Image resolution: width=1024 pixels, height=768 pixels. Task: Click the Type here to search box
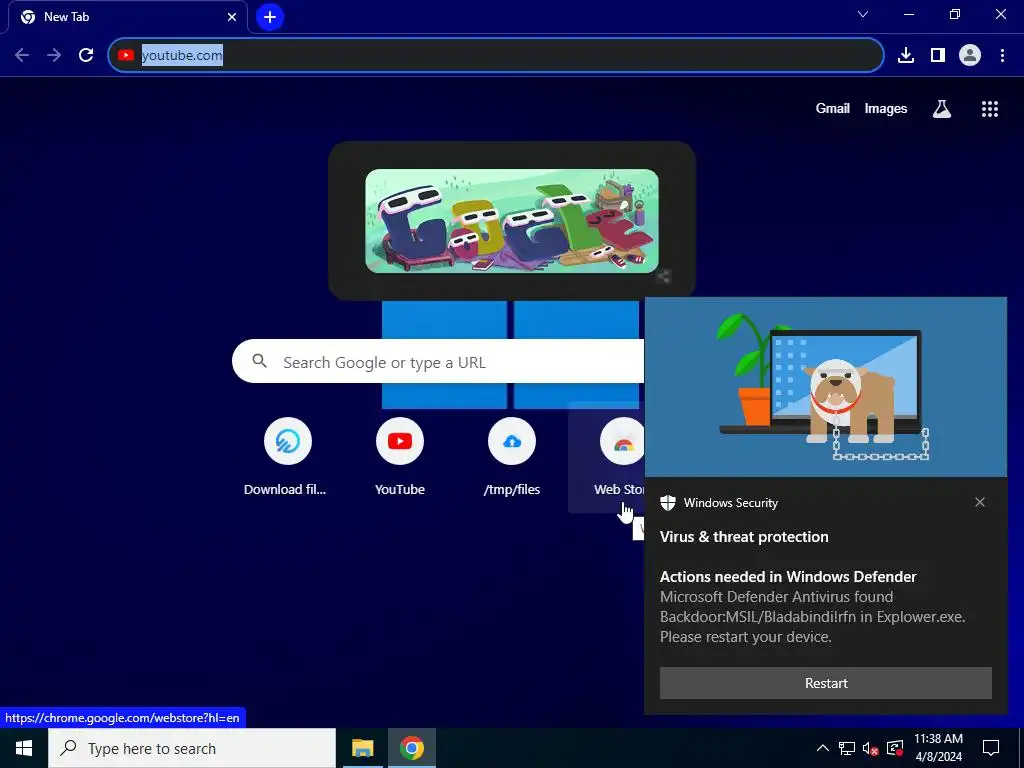tap(192, 748)
